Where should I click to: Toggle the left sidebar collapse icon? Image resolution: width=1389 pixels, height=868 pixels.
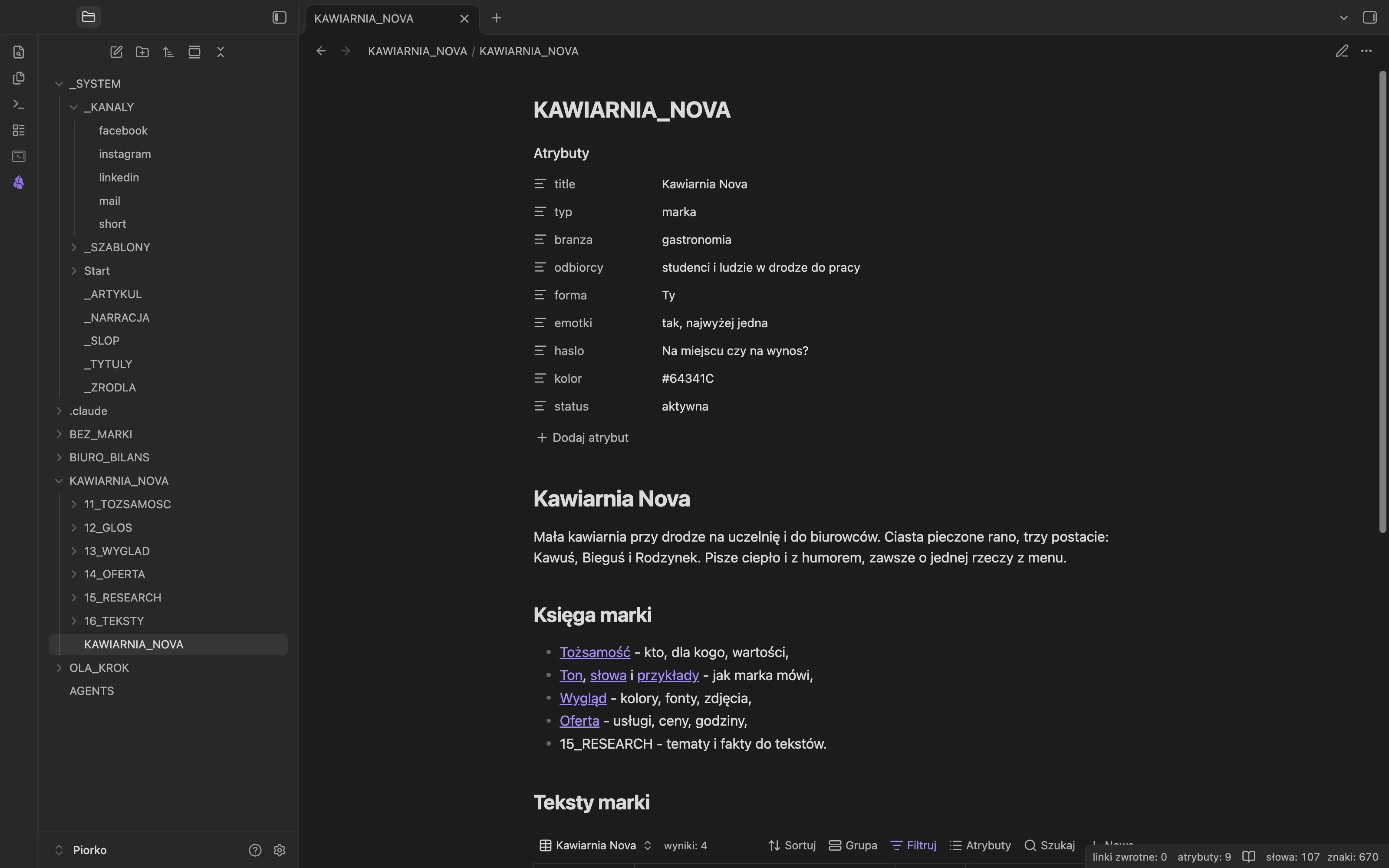click(280, 17)
